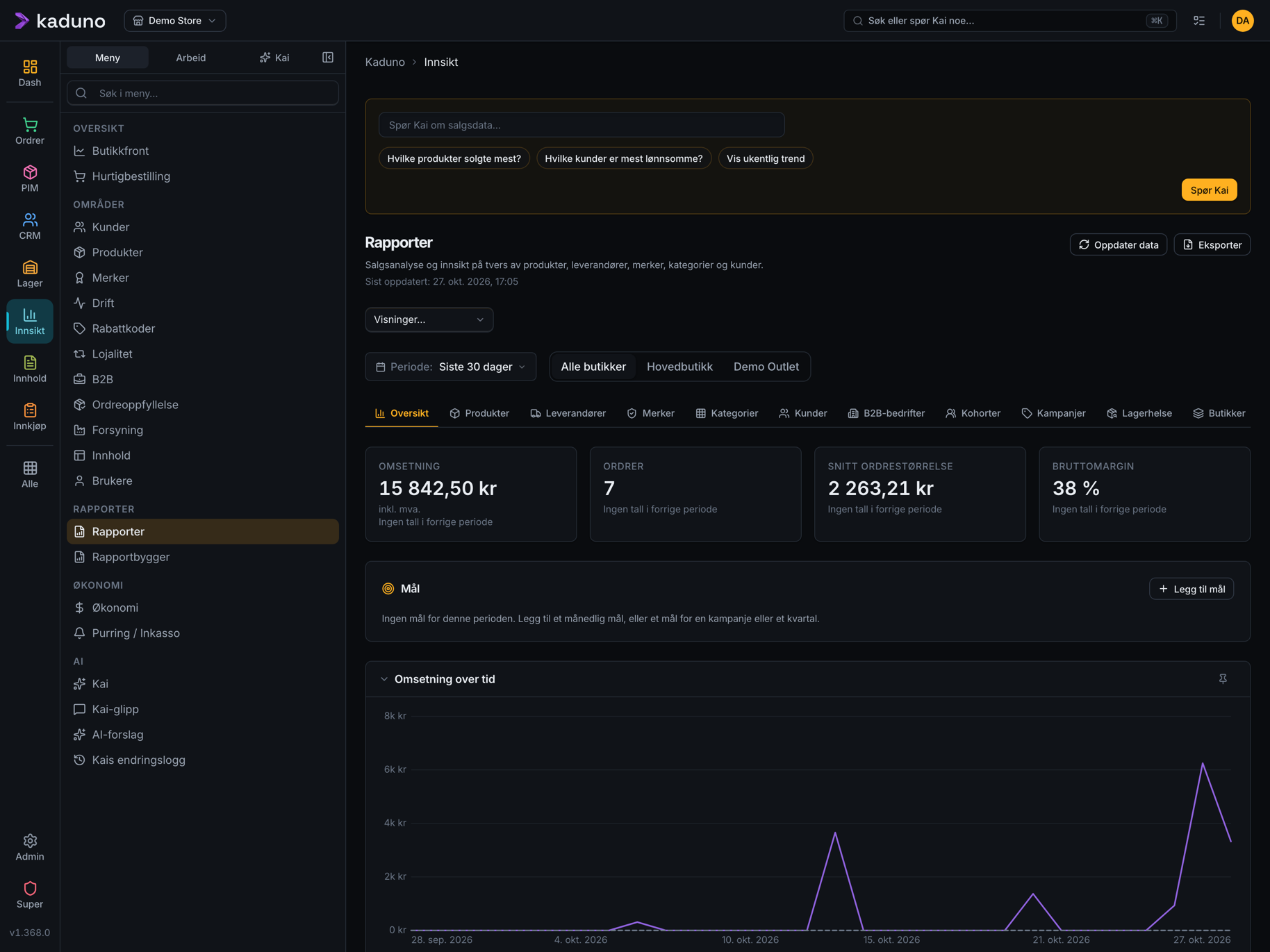The height and width of the screenshot is (952, 1270).
Task: Focus the global Søk eller spør Kai field
Action: coord(1009,21)
